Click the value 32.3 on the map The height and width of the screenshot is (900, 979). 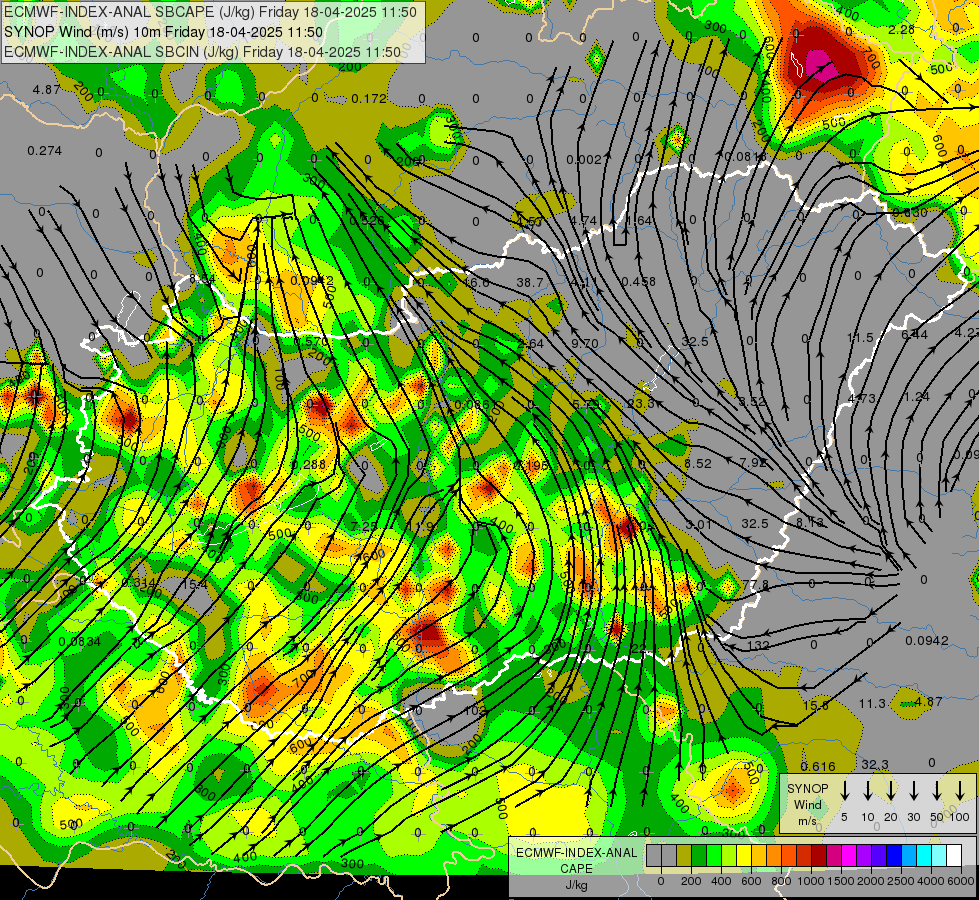[875, 764]
